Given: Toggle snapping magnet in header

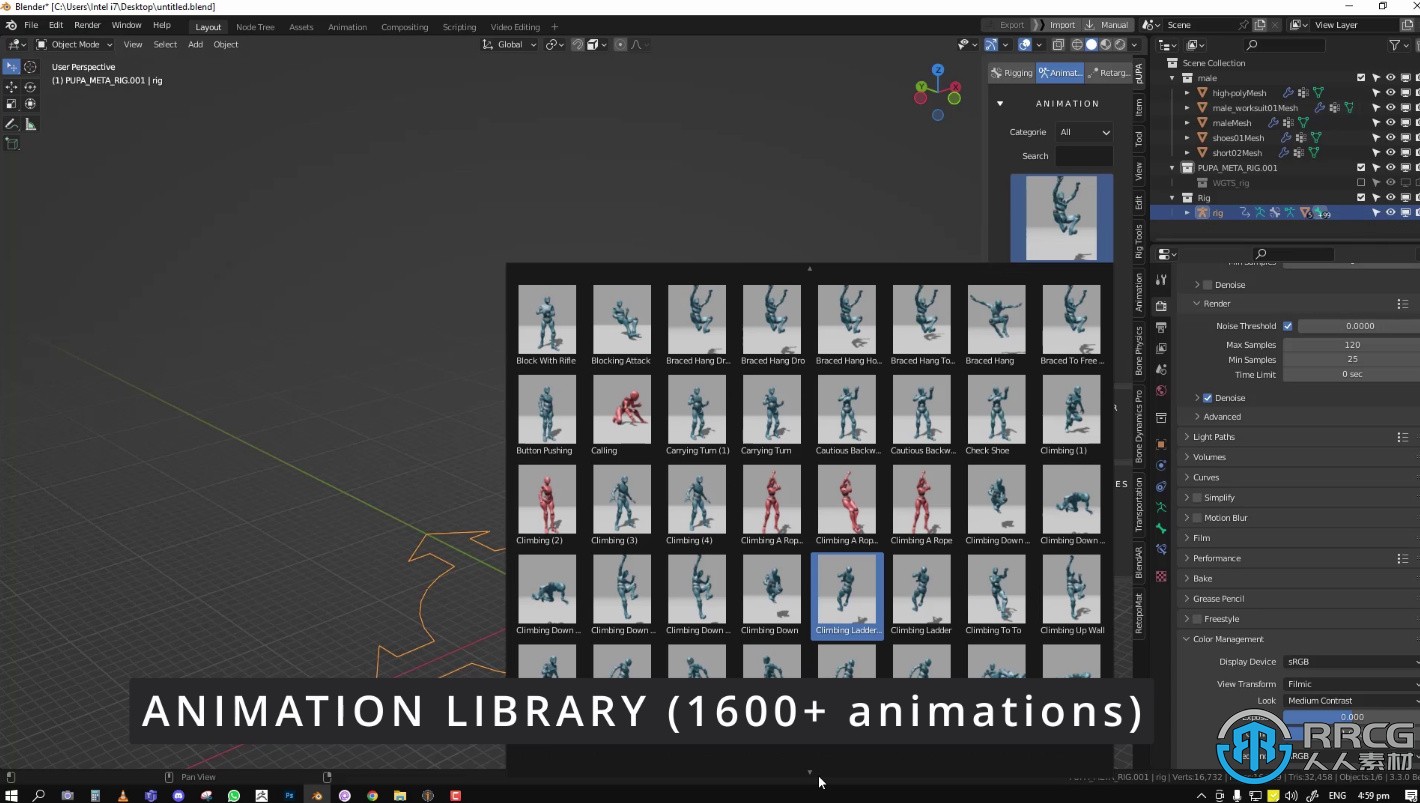Looking at the screenshot, I should tap(578, 45).
